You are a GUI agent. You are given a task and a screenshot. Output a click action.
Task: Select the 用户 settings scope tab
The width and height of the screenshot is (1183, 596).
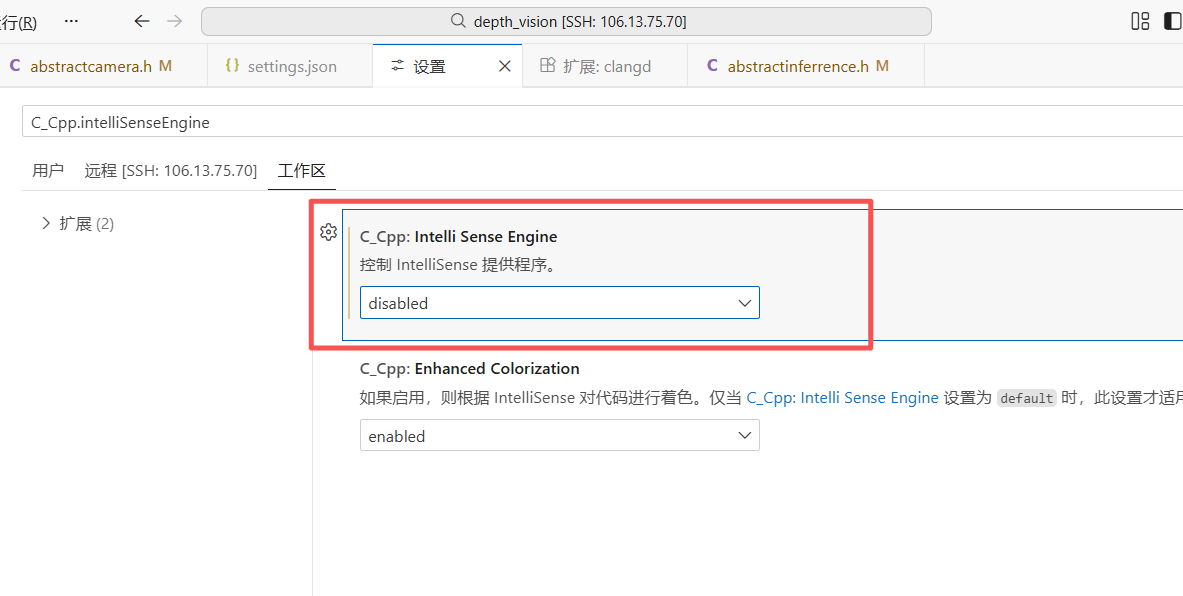click(48, 171)
